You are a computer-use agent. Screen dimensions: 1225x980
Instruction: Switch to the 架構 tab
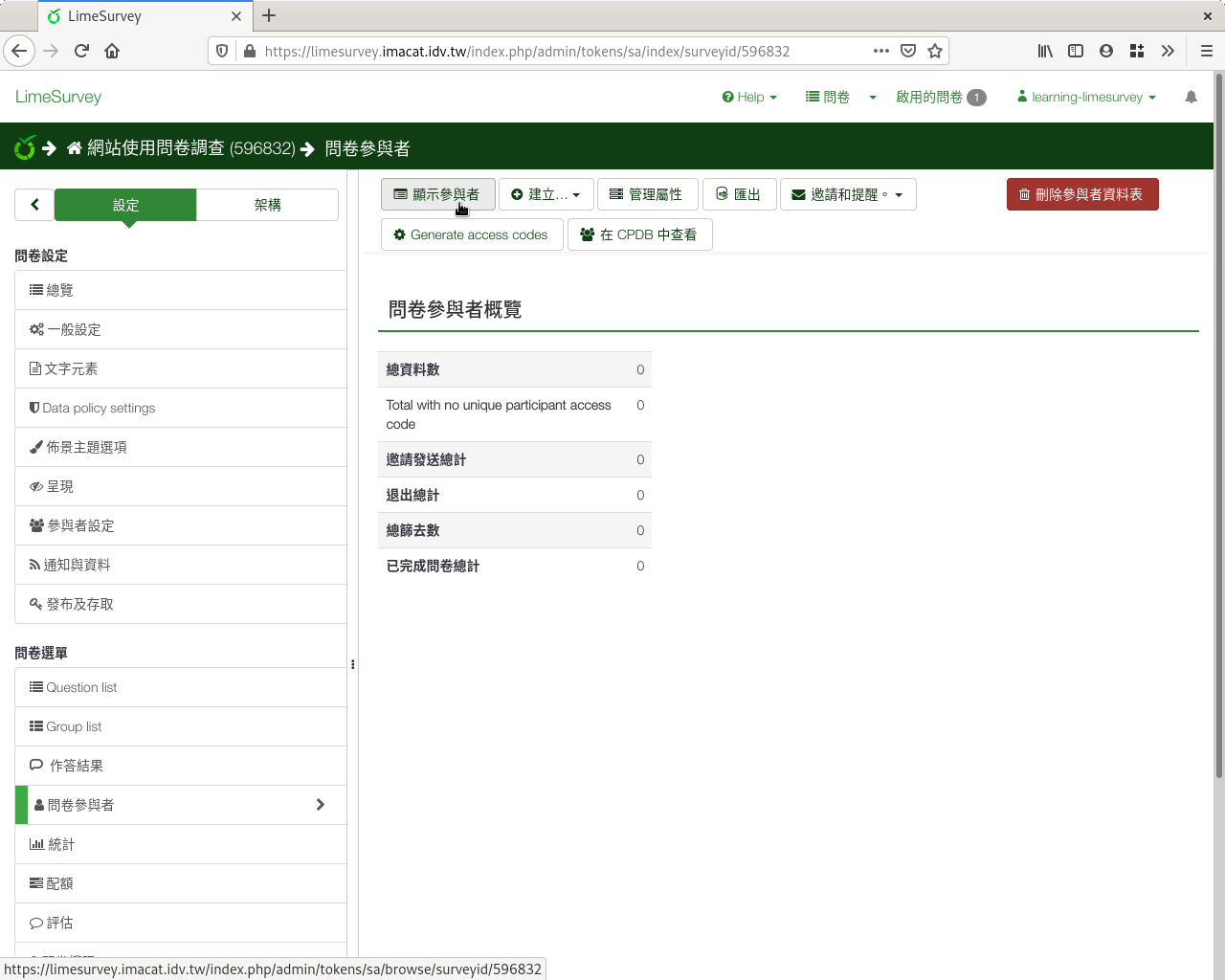[268, 205]
